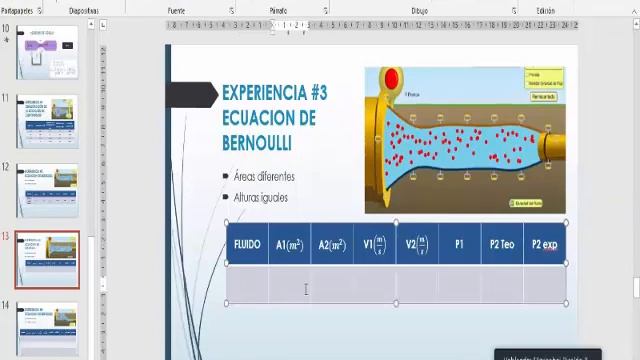
Task: Click the empty cell under P2 exp
Action: pos(545,284)
